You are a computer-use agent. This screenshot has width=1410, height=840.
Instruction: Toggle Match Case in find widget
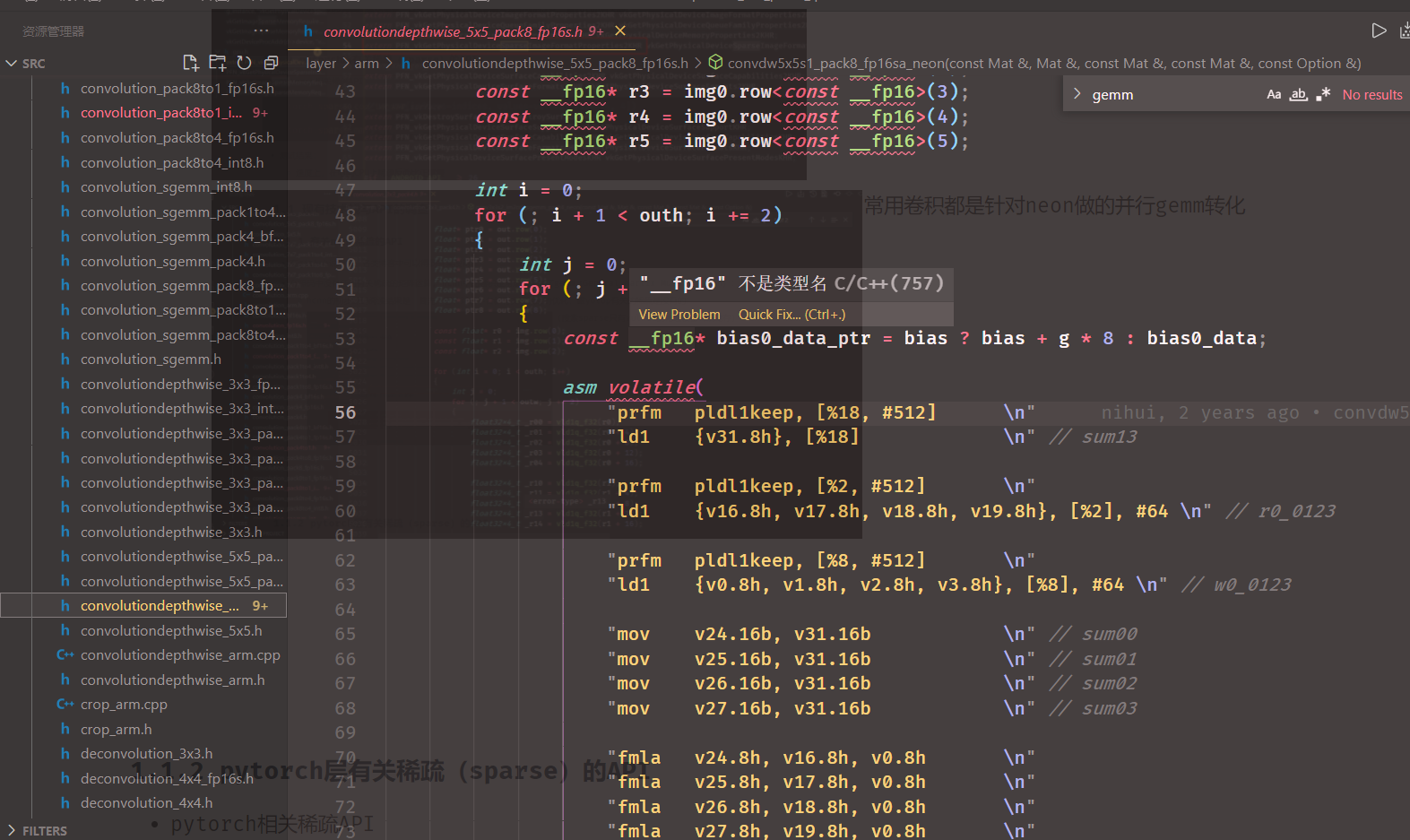(1274, 94)
